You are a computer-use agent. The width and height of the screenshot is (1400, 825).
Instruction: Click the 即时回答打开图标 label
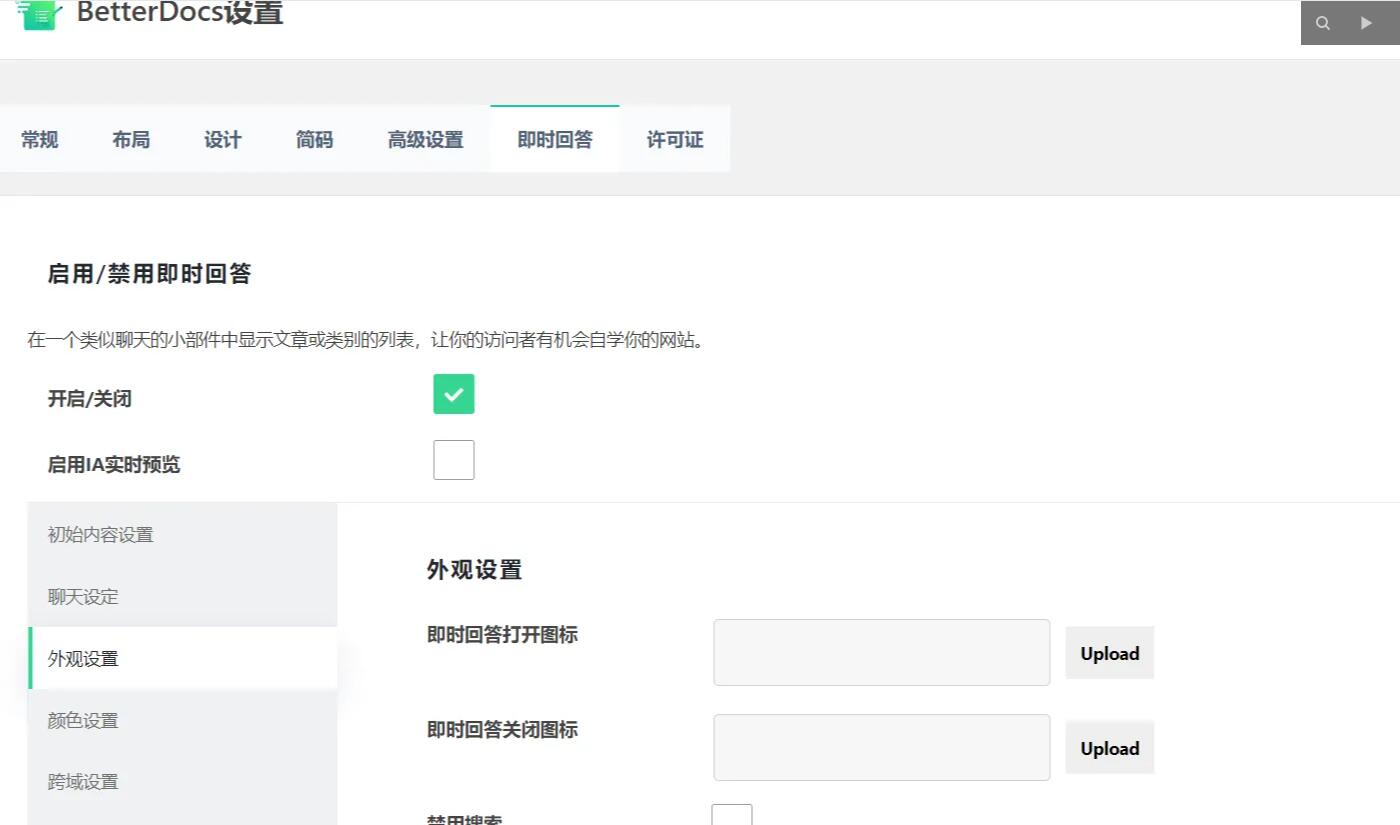click(502, 635)
